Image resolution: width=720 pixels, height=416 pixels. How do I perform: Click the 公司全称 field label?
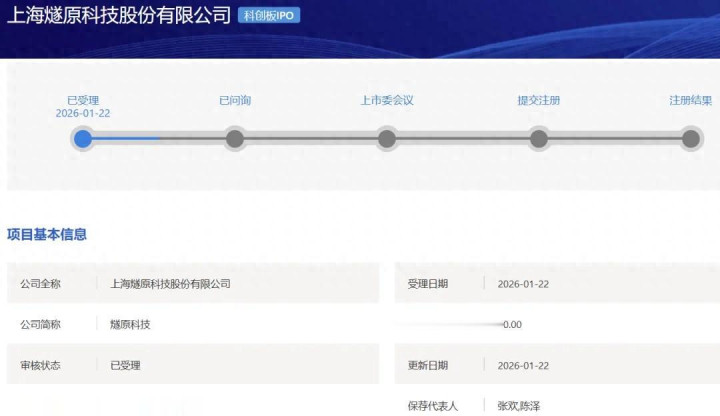[x=40, y=284]
